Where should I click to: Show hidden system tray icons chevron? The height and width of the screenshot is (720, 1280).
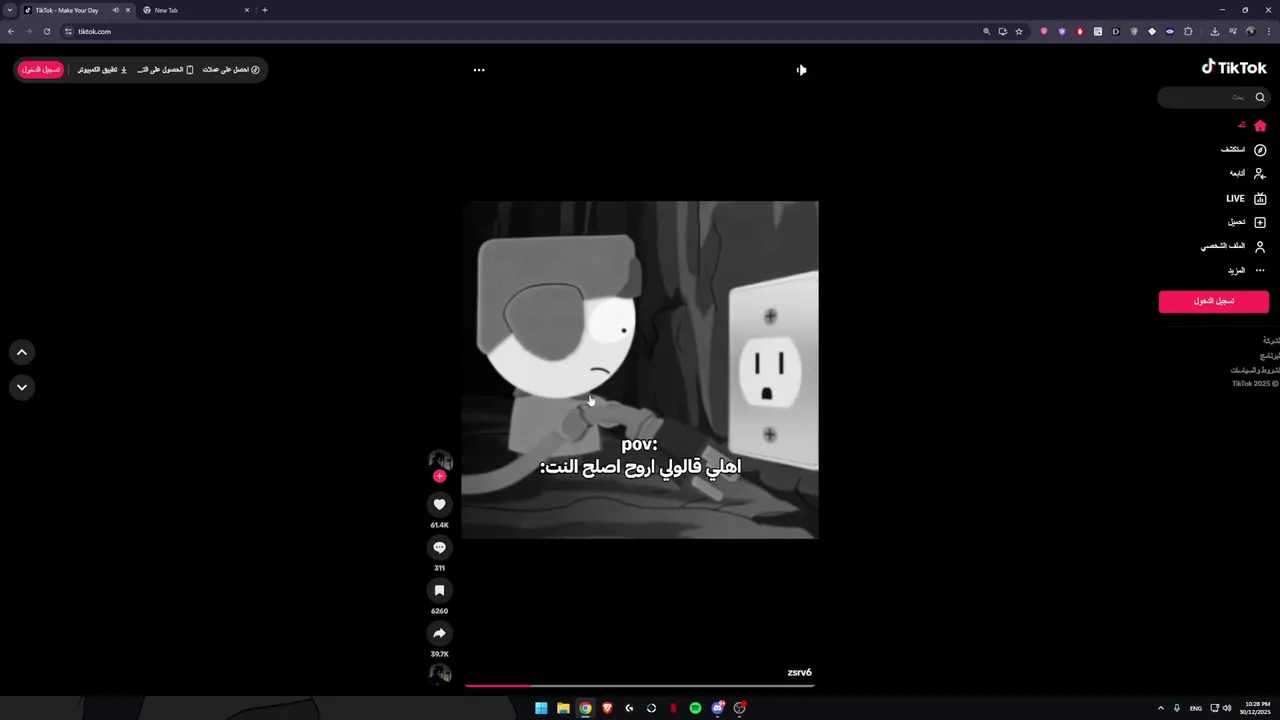[x=1161, y=708]
